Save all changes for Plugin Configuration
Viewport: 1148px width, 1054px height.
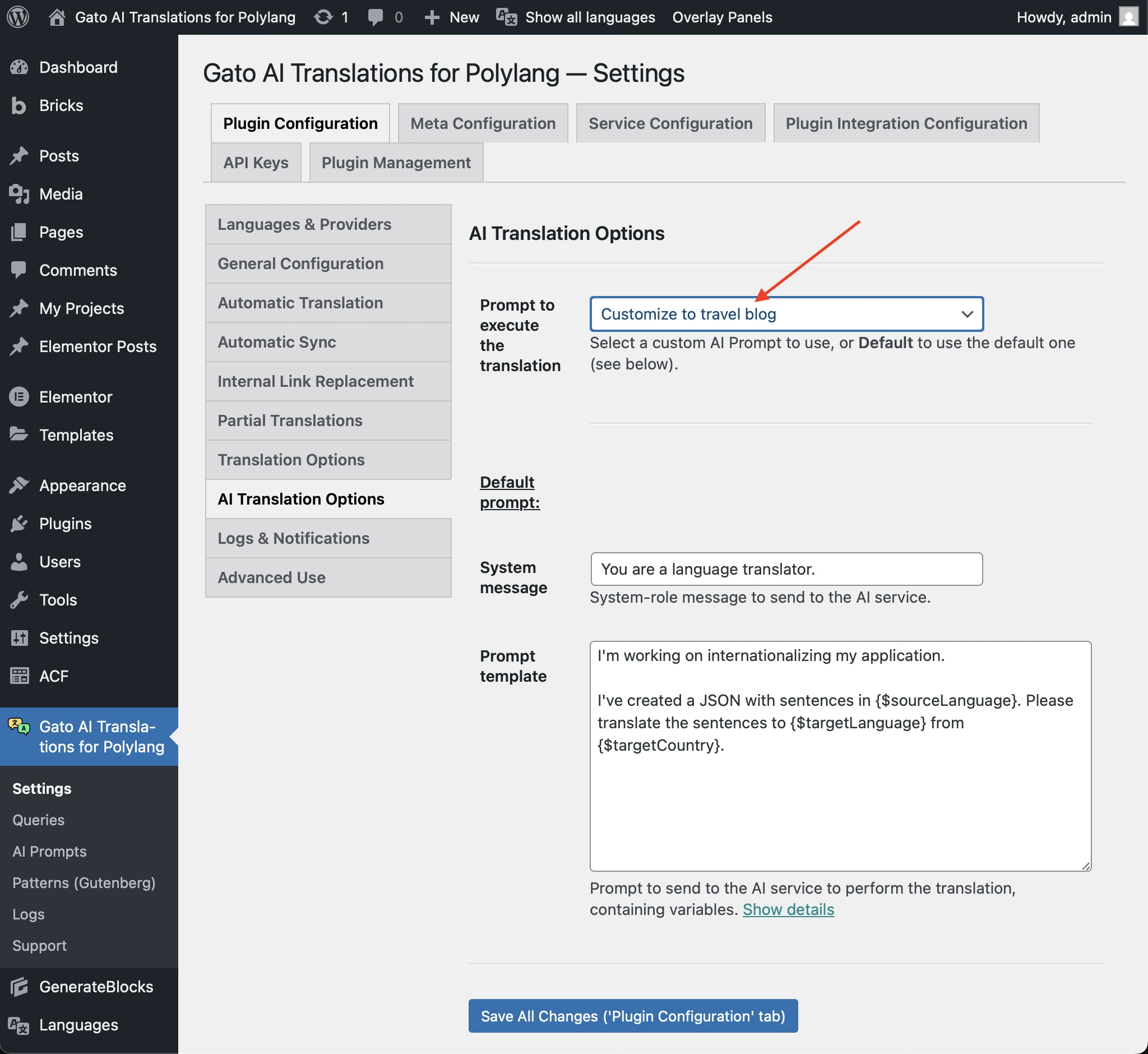(632, 1016)
